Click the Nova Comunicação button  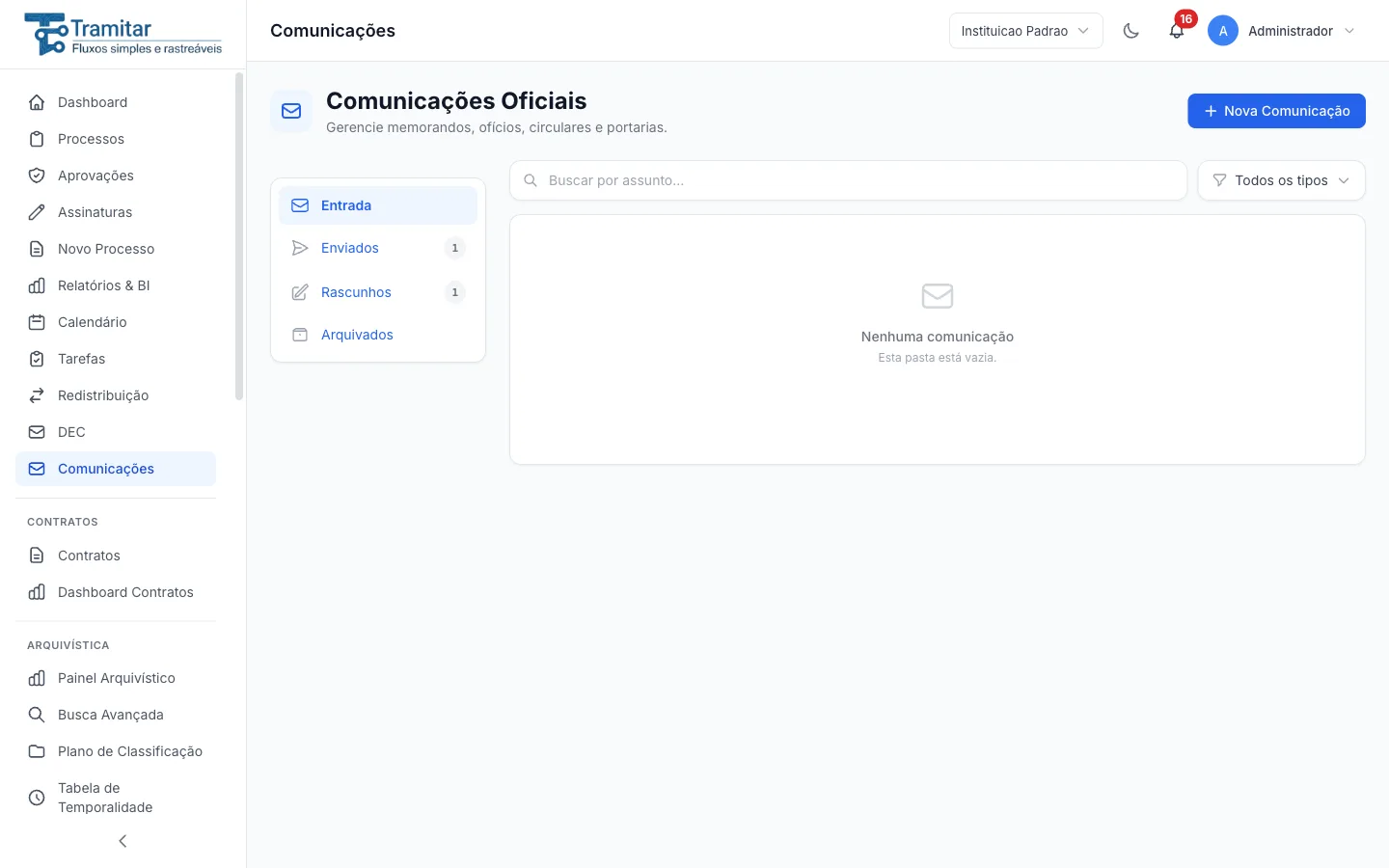pos(1276,111)
